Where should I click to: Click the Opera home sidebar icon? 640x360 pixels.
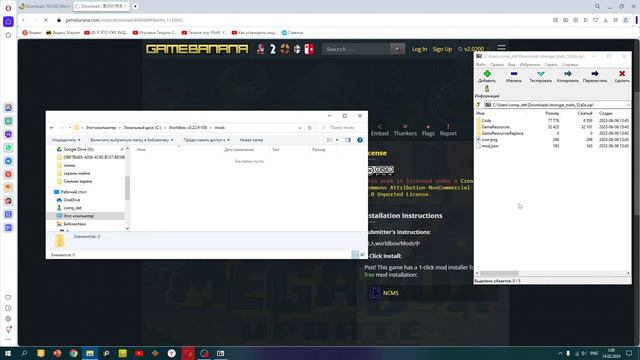coord(8,22)
